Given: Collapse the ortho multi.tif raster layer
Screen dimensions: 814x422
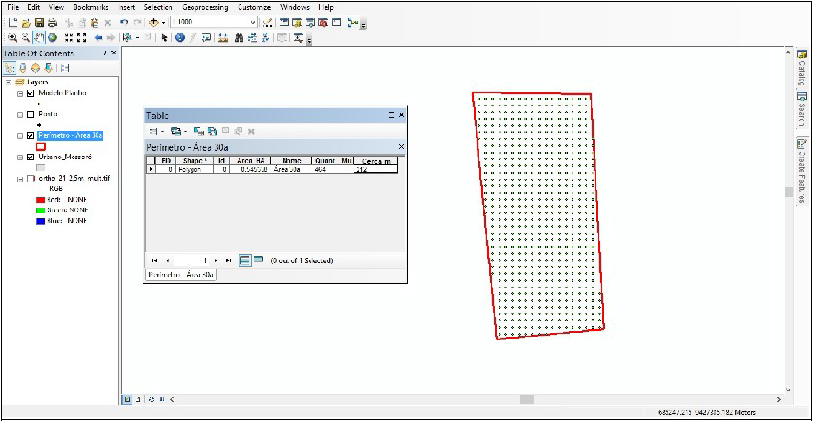Looking at the screenshot, I should [x=20, y=179].
